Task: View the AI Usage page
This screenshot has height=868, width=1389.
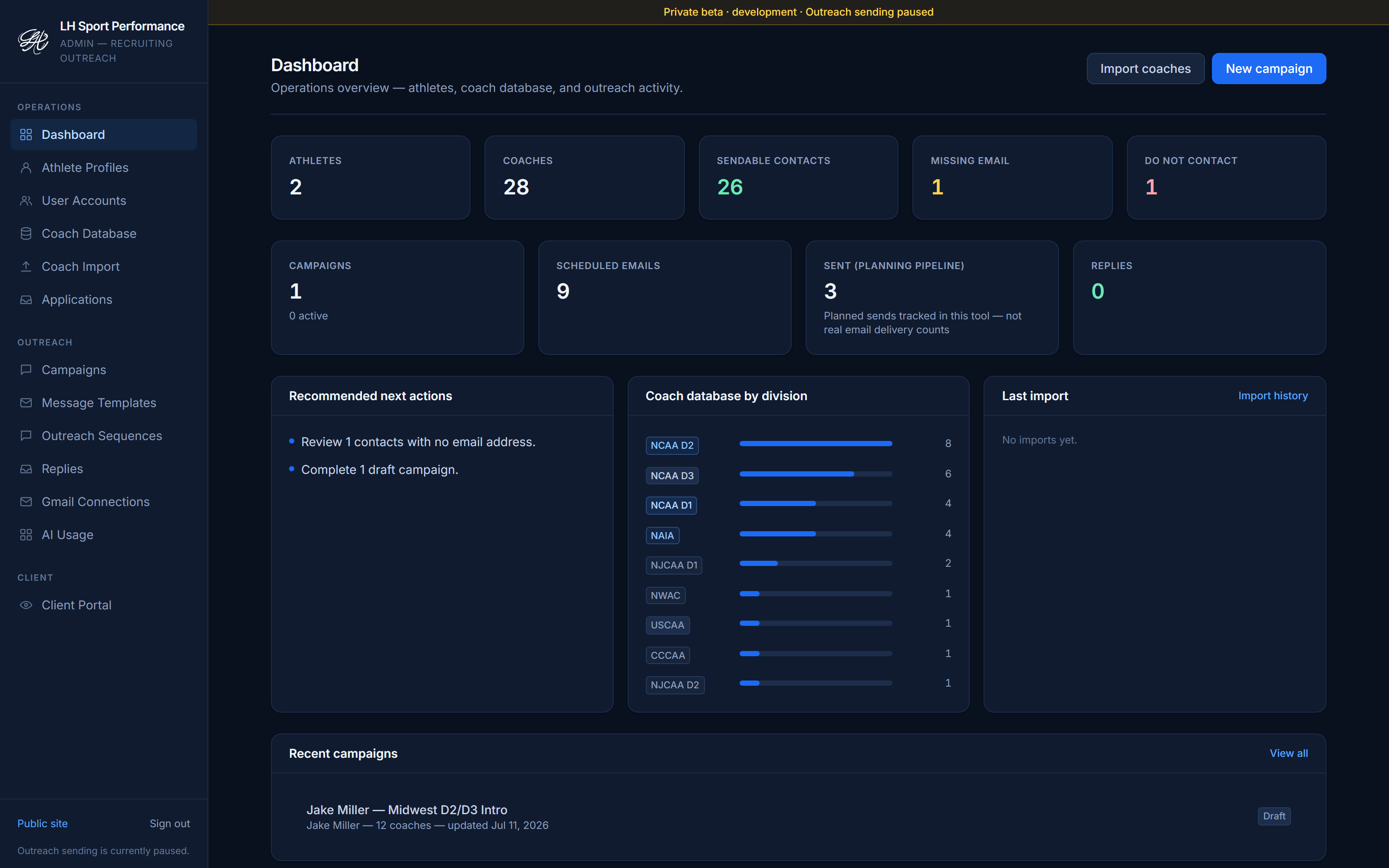Action: [x=103, y=534]
